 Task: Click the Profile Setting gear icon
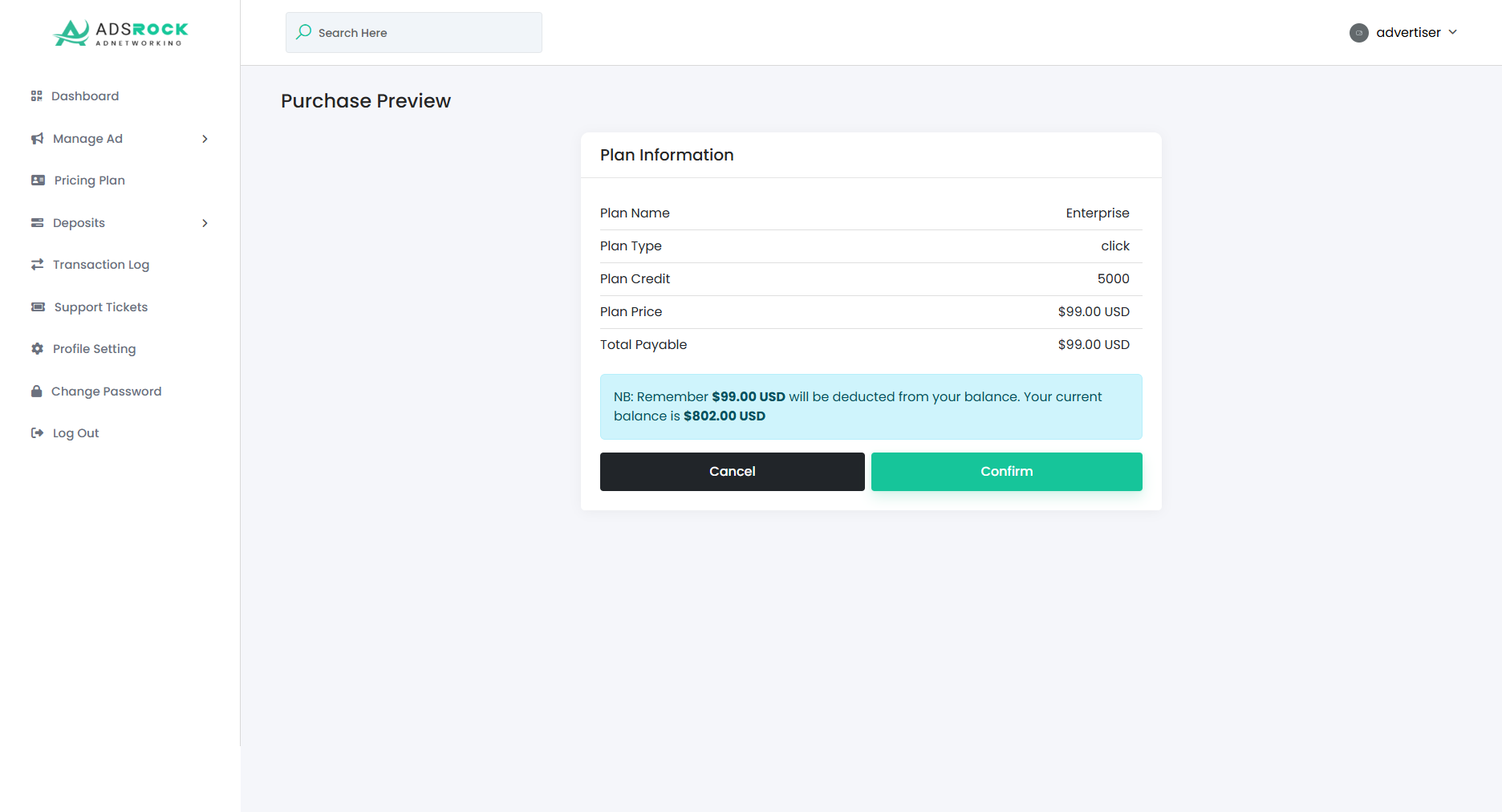pyautogui.click(x=38, y=349)
